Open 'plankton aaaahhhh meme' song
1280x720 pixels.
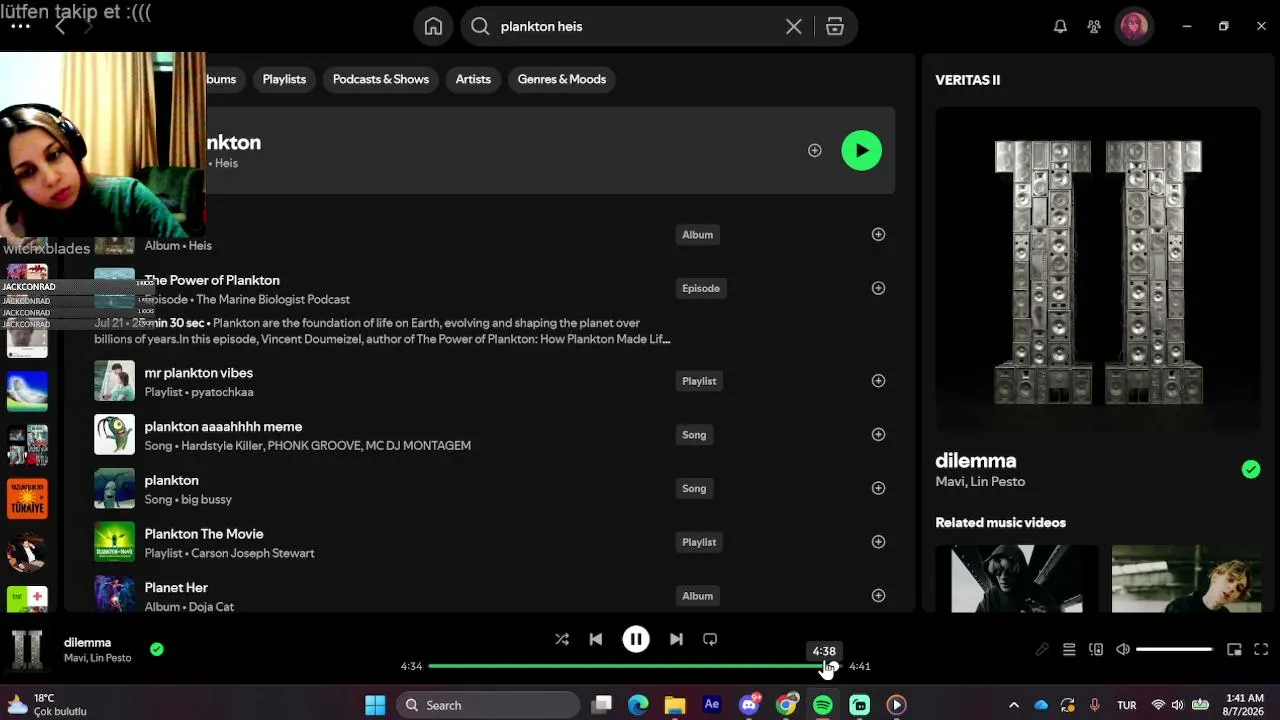point(223,427)
